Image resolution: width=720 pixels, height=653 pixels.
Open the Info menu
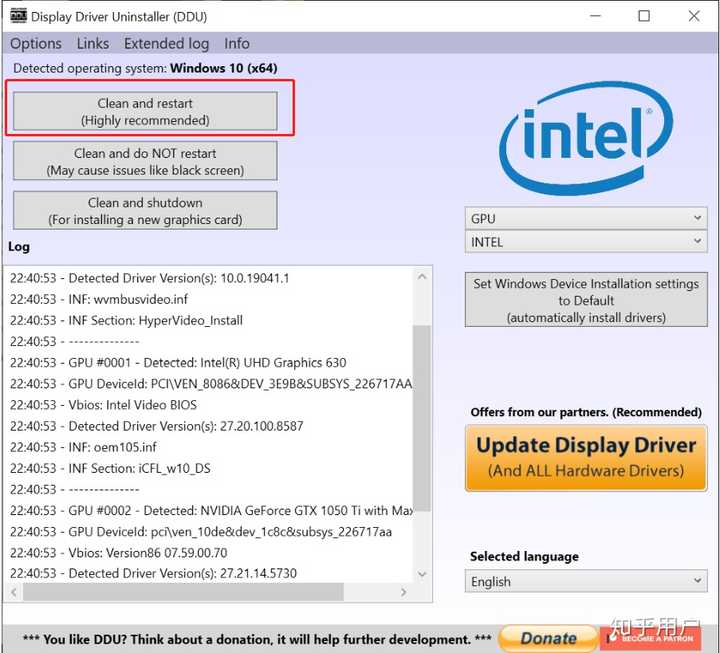pyautogui.click(x=237, y=44)
